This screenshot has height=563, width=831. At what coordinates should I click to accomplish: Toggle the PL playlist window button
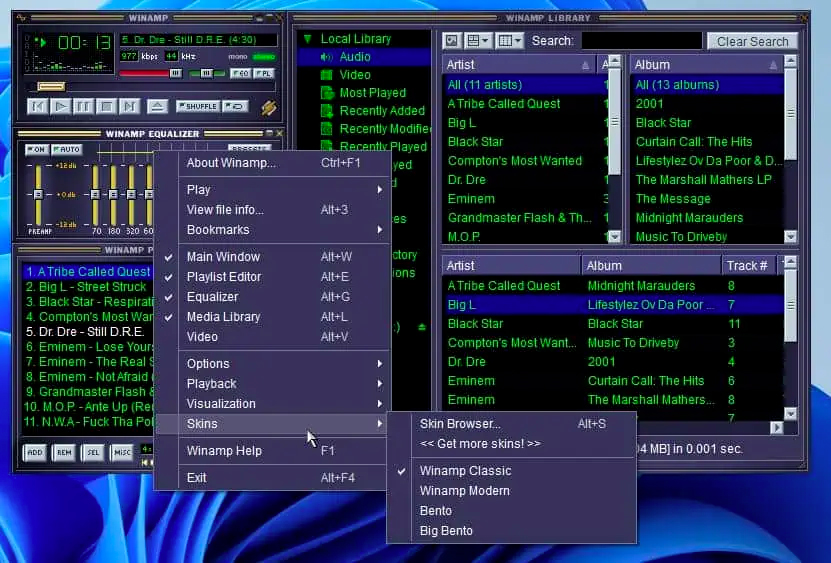click(x=263, y=73)
